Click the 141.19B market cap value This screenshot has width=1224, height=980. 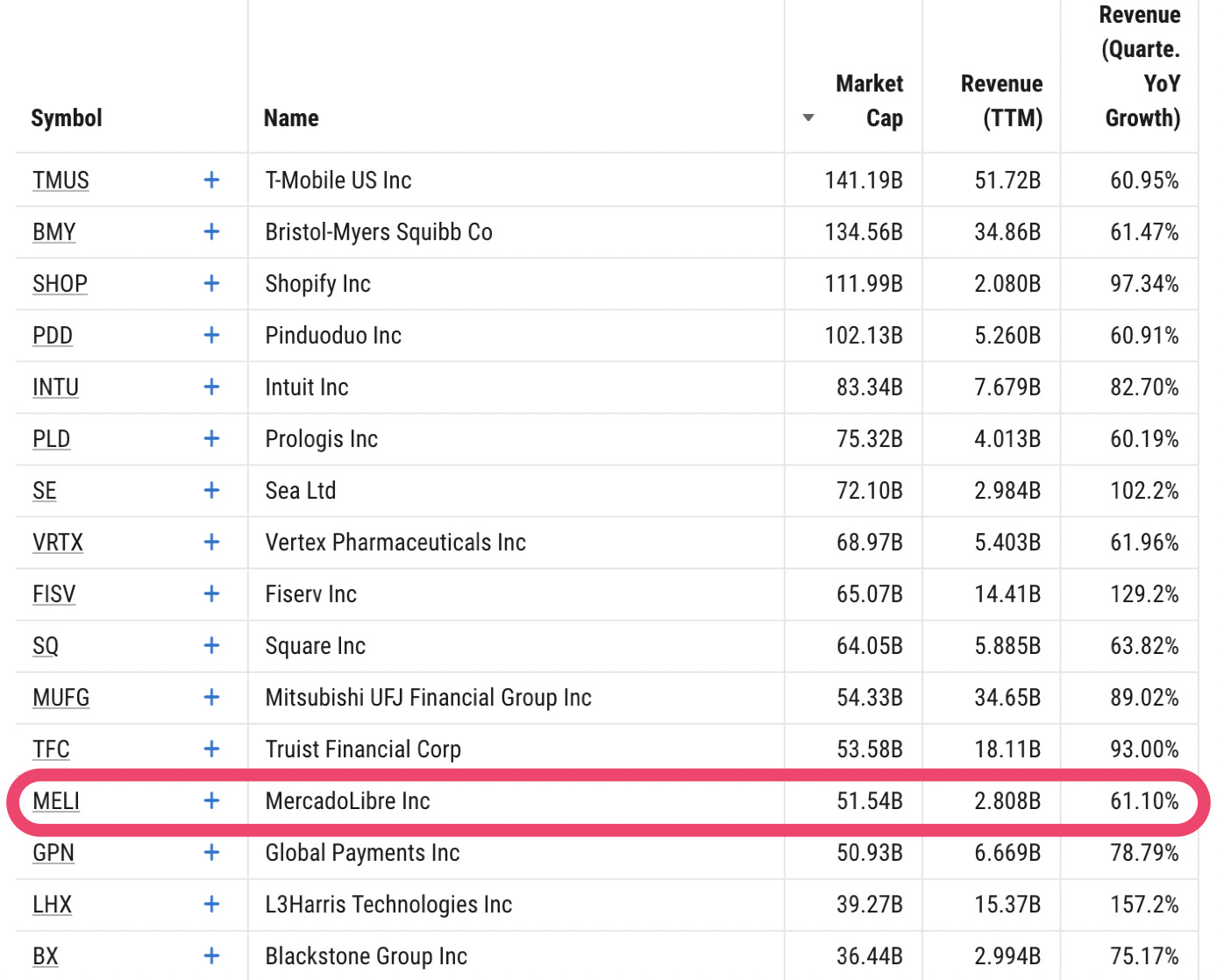point(864,181)
